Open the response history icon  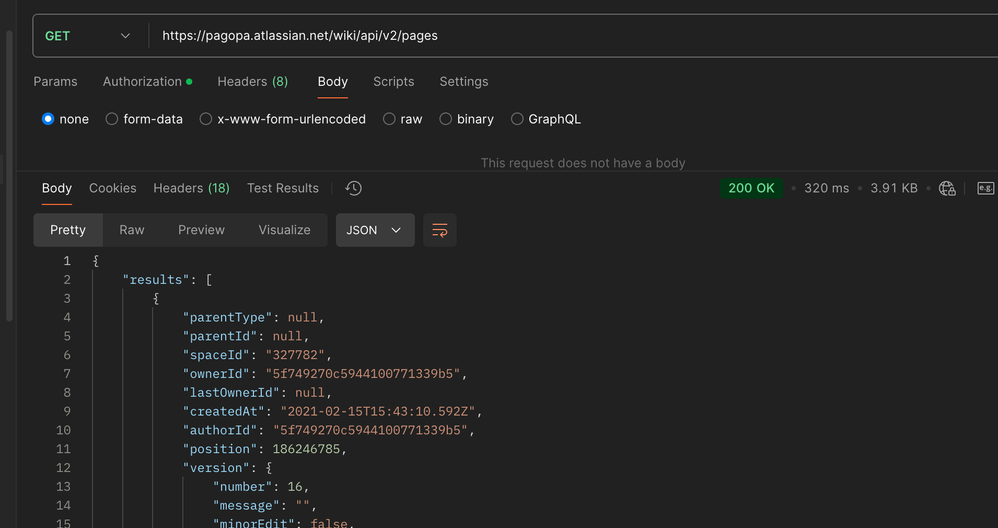pos(353,188)
